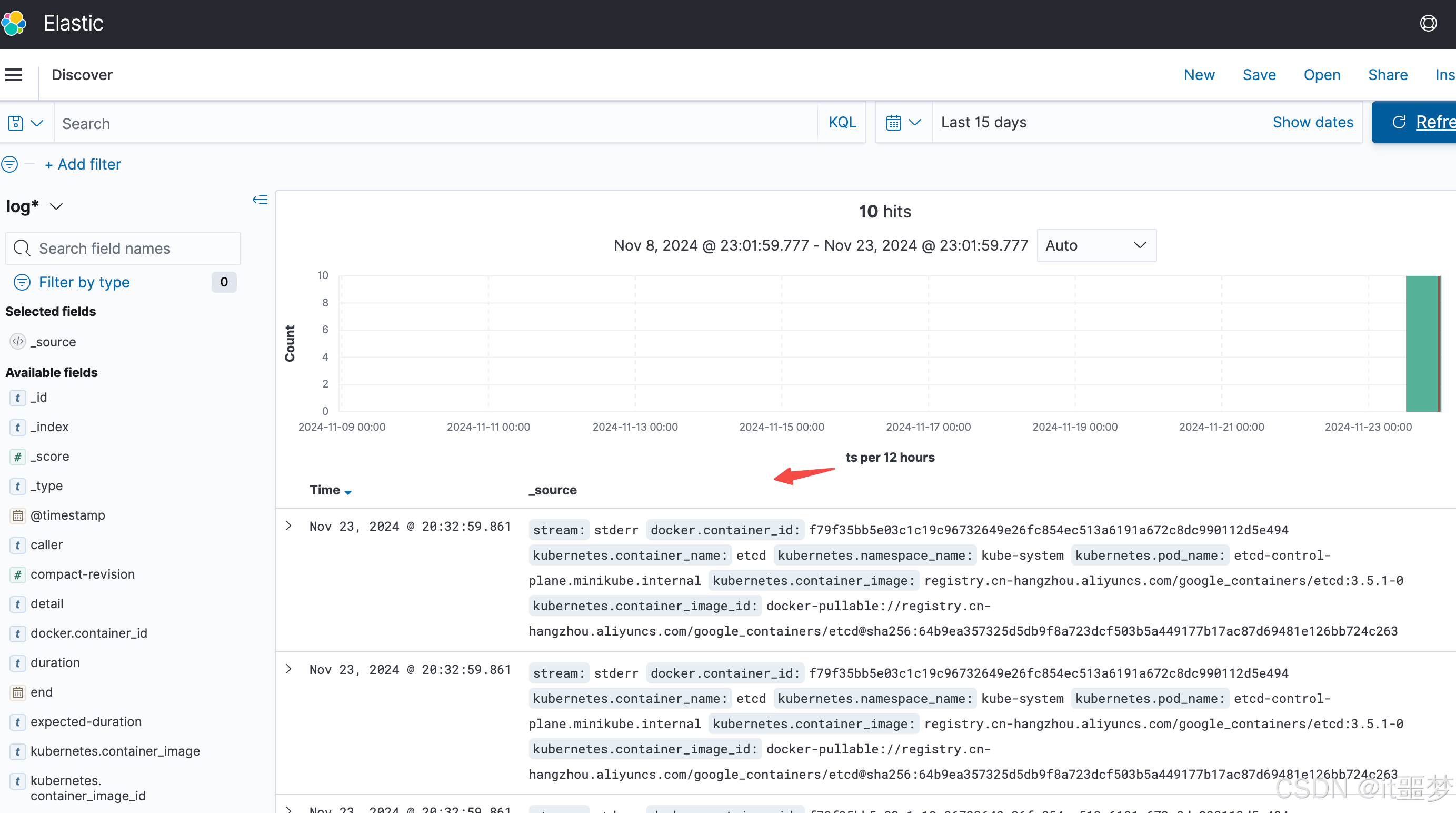The width and height of the screenshot is (1456, 813).
Task: Open saved query menu icon
Action: pos(25,123)
